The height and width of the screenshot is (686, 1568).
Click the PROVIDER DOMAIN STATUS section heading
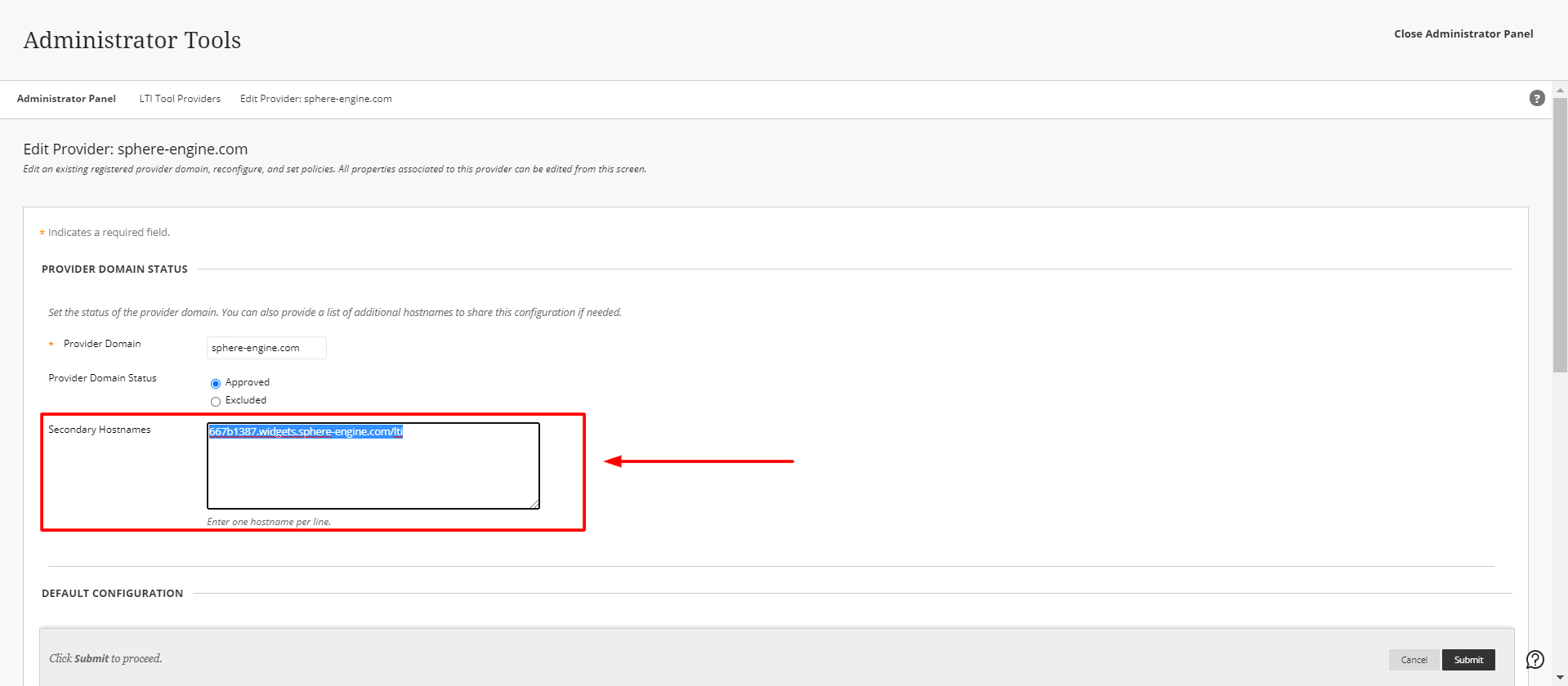tap(114, 269)
